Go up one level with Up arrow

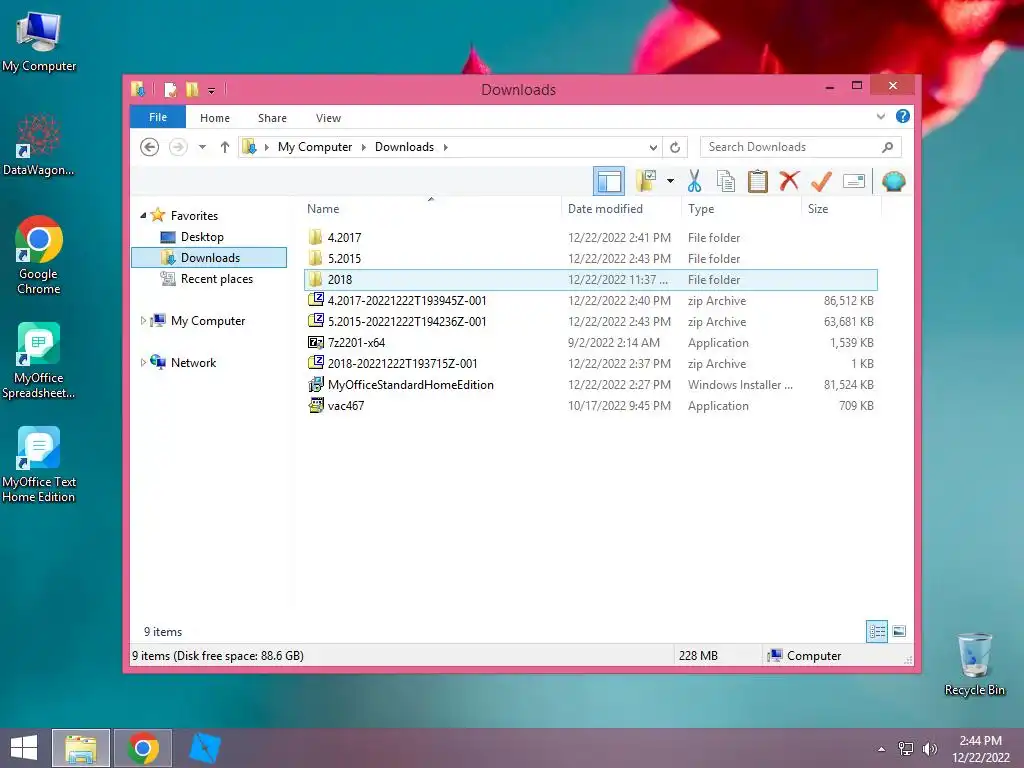[225, 147]
